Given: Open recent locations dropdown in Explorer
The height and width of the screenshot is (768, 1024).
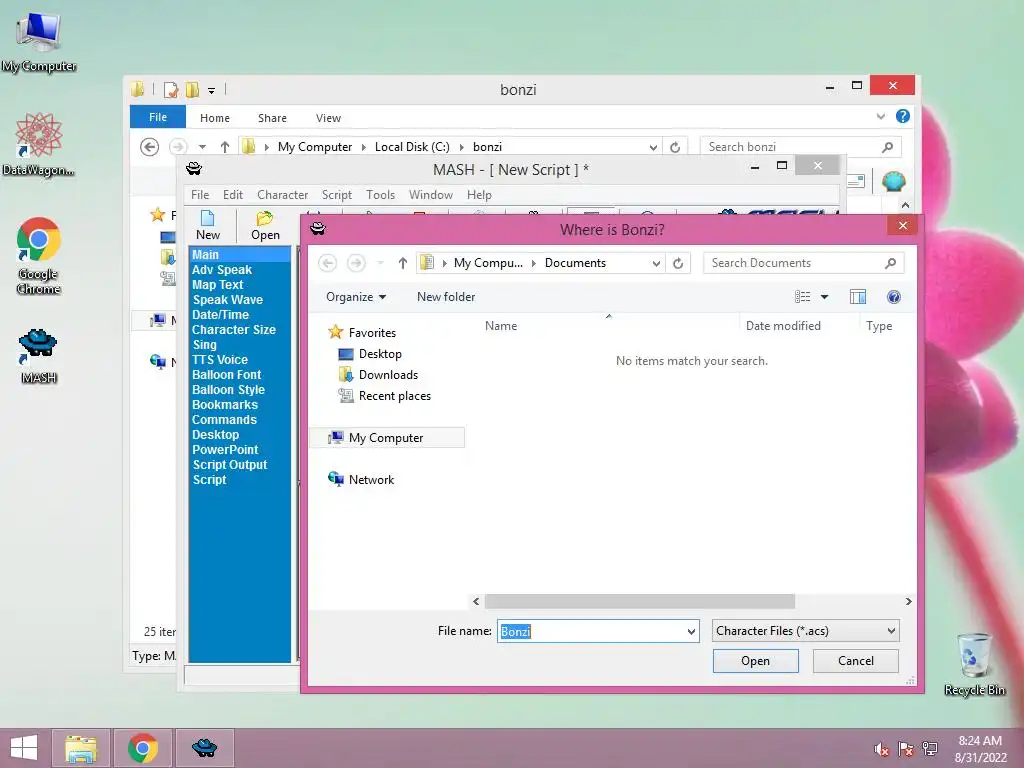Looking at the screenshot, I should [202, 147].
